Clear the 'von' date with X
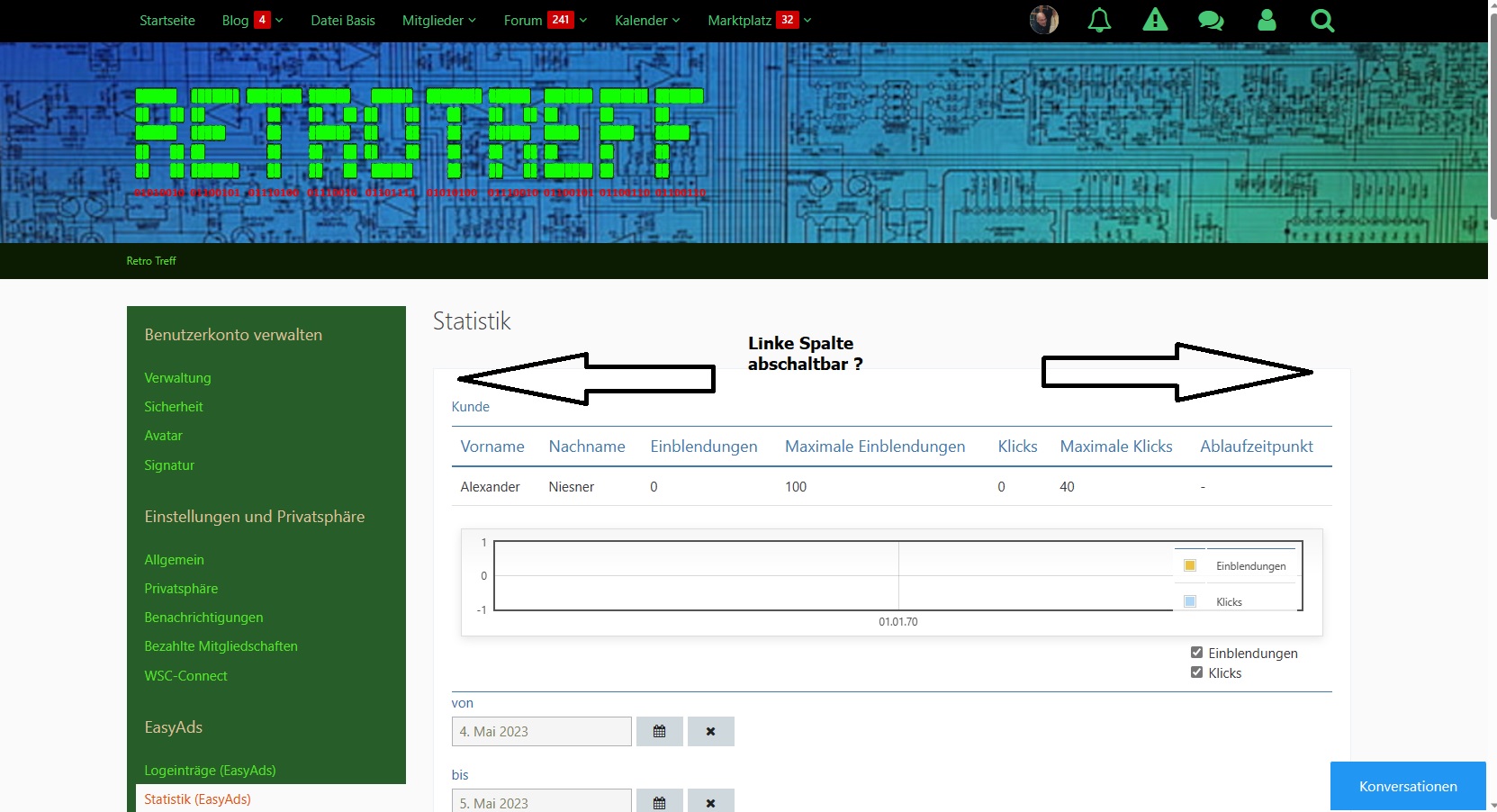 pyautogui.click(x=710, y=731)
